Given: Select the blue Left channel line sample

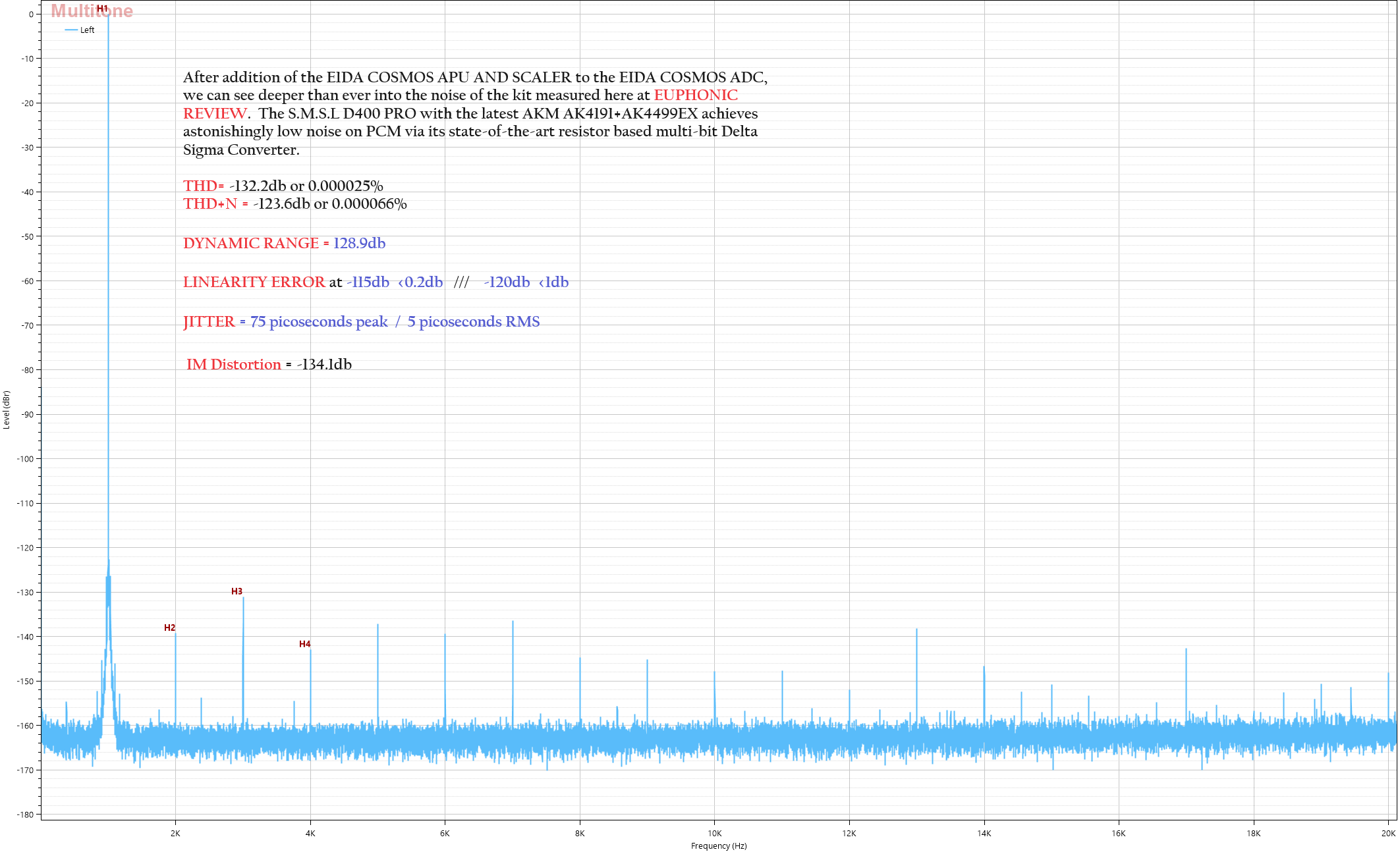Looking at the screenshot, I should [x=70, y=30].
